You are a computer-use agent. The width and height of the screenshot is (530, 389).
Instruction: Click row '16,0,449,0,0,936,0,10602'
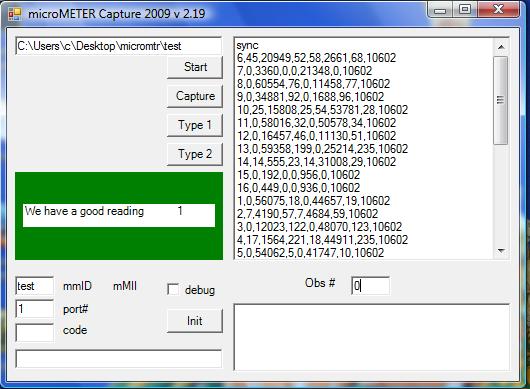pyautogui.click(x=298, y=188)
